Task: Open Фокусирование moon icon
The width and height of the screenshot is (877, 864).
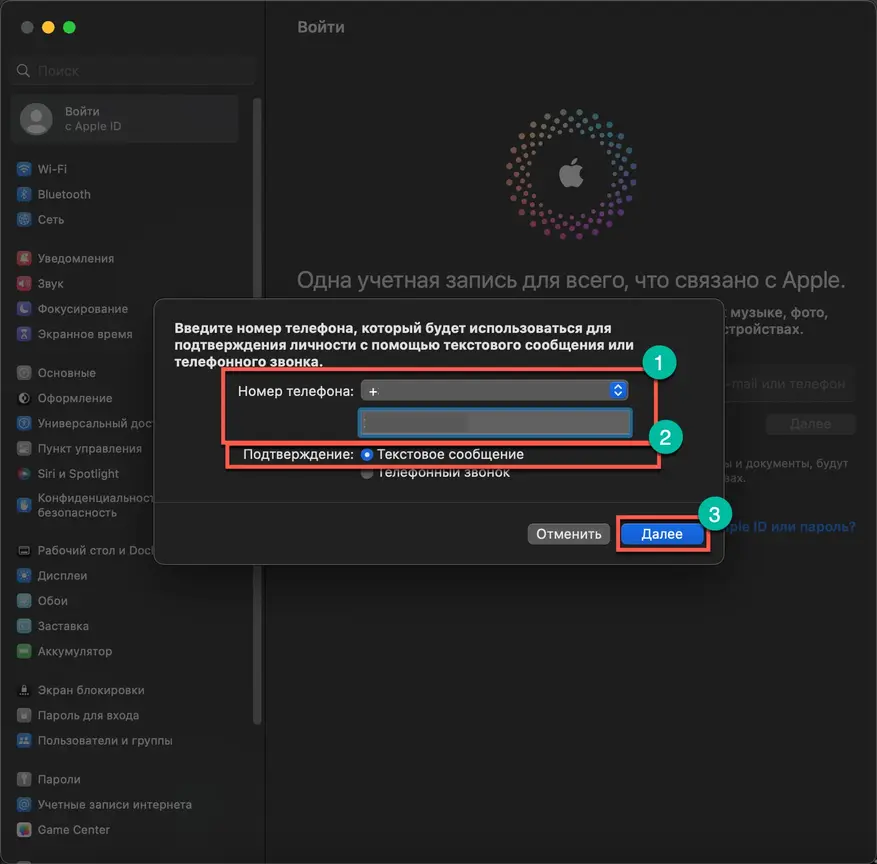Action: tap(24, 309)
